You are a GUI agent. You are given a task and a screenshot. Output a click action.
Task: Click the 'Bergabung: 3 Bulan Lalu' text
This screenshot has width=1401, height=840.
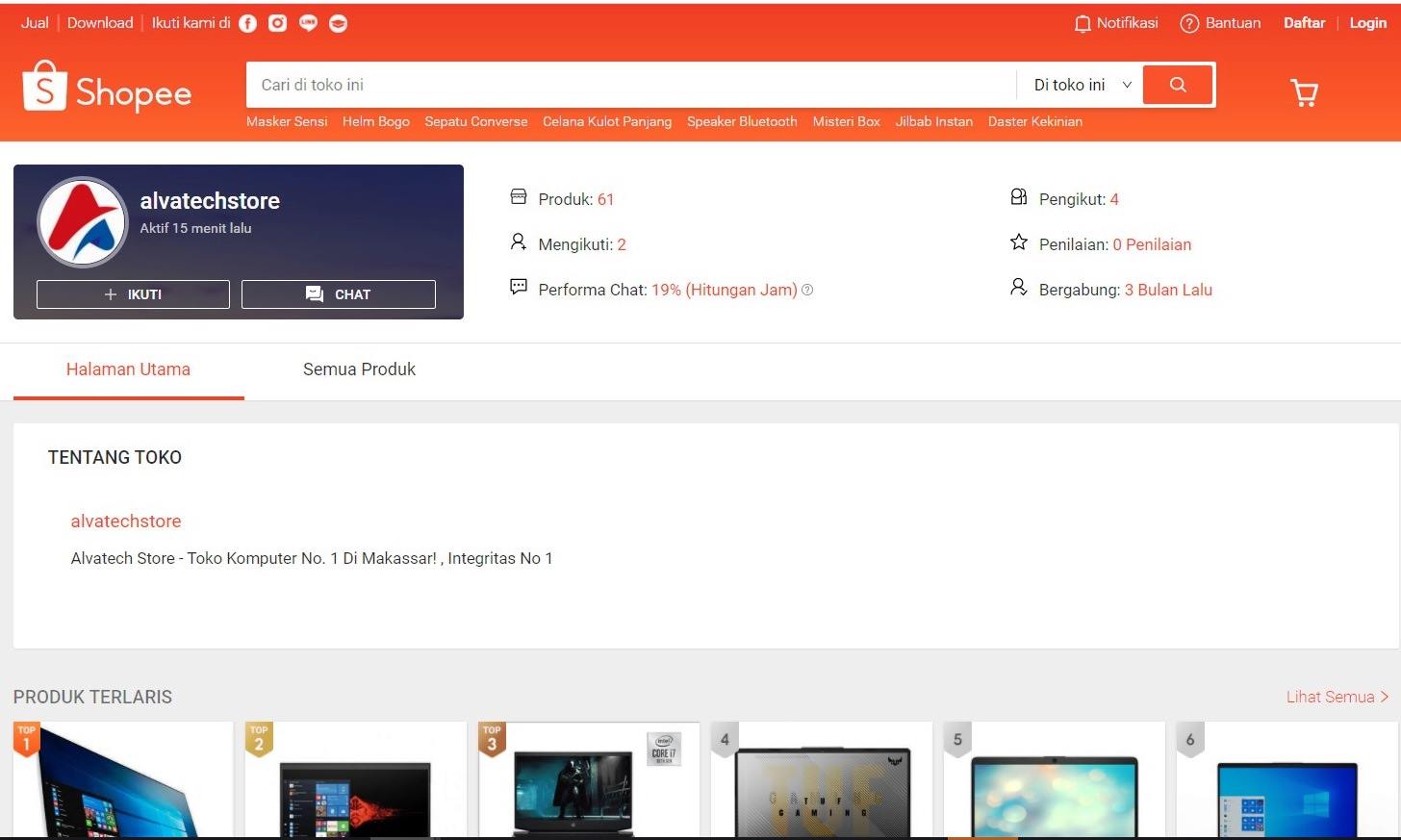tap(1126, 290)
